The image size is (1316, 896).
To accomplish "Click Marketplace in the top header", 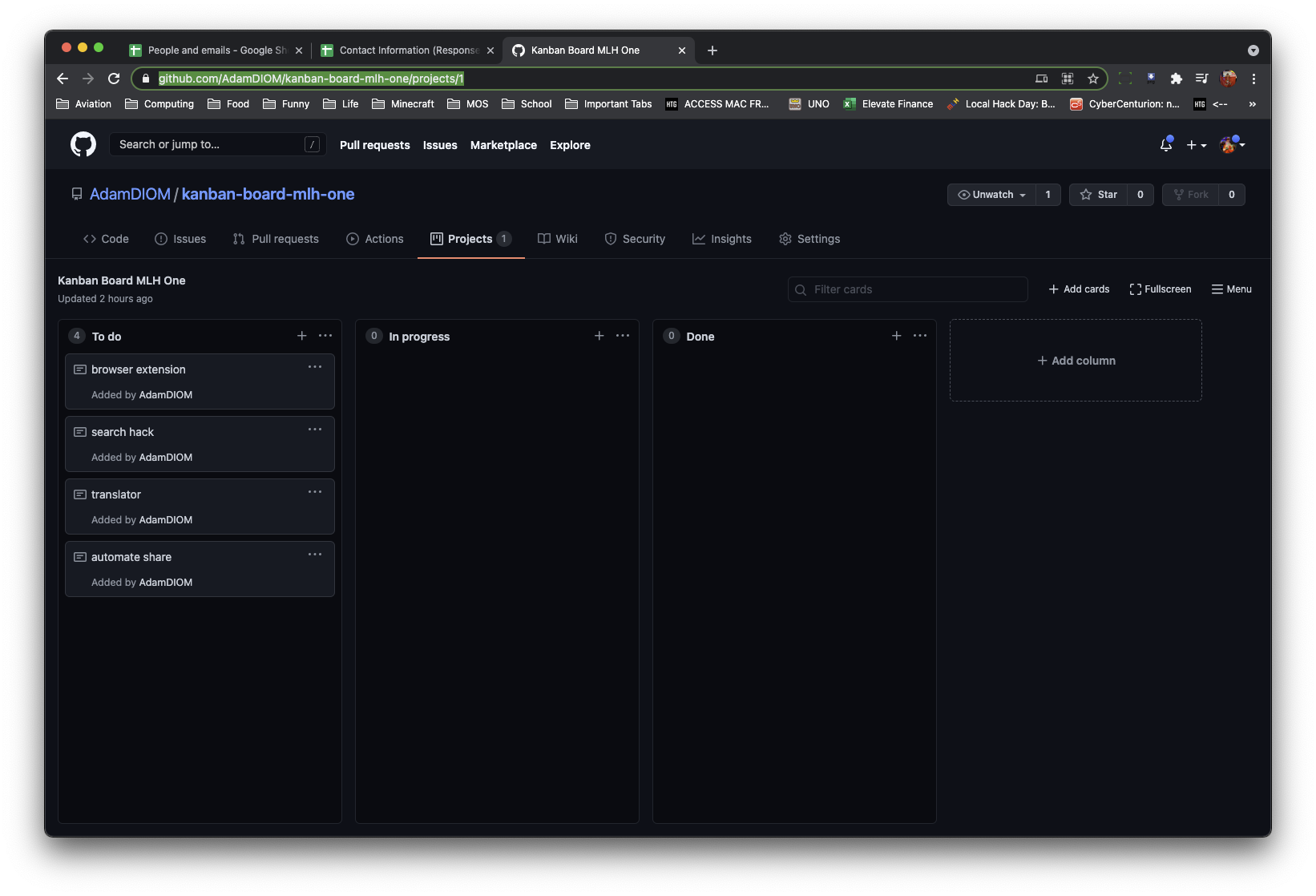I will click(503, 145).
